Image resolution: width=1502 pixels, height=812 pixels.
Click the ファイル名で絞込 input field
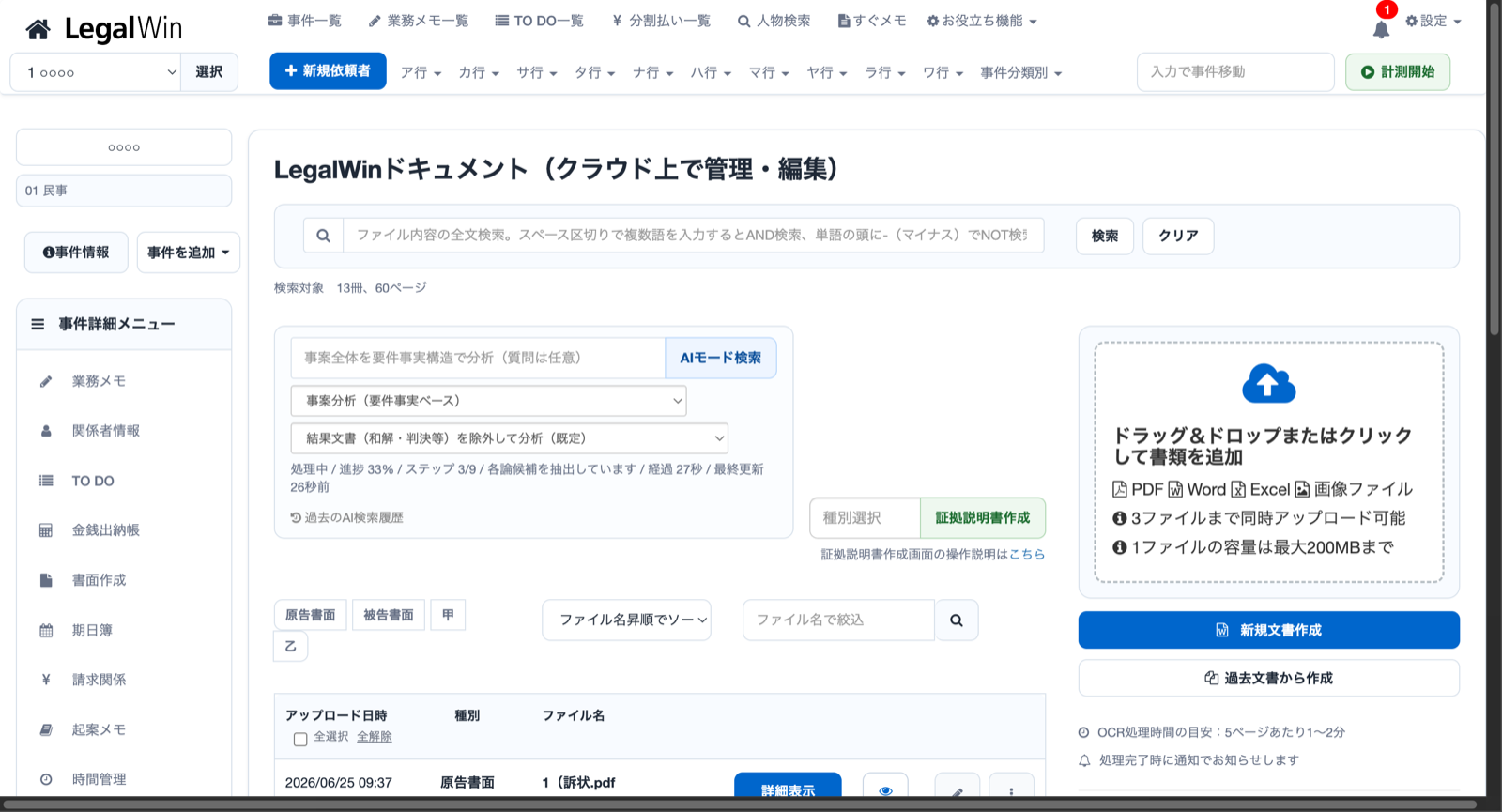[839, 620]
